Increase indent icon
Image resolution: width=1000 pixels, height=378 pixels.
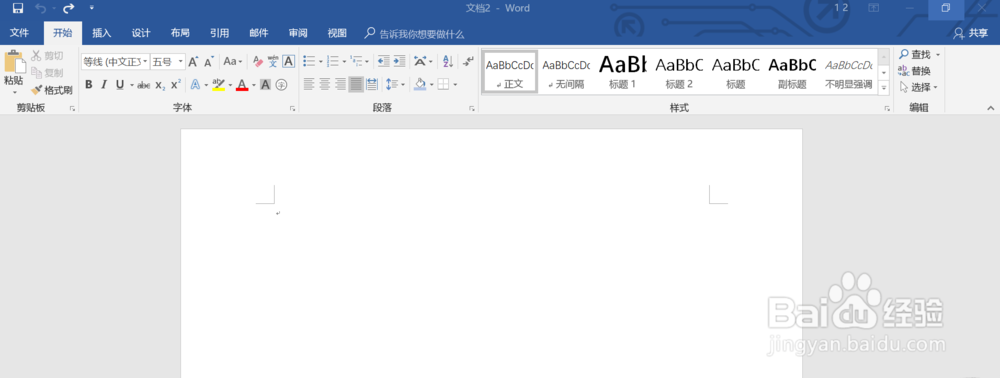pos(399,62)
